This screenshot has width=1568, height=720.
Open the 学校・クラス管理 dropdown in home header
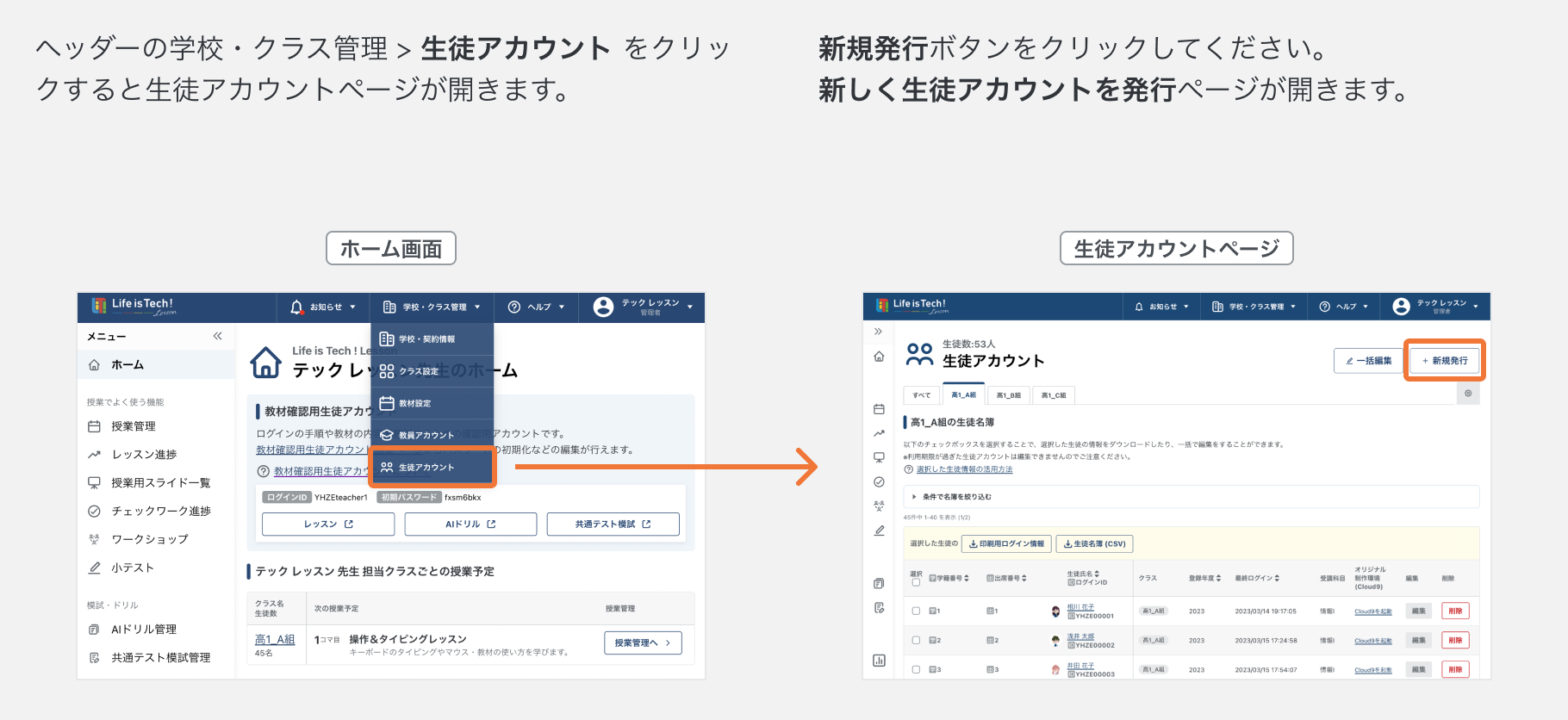432,307
